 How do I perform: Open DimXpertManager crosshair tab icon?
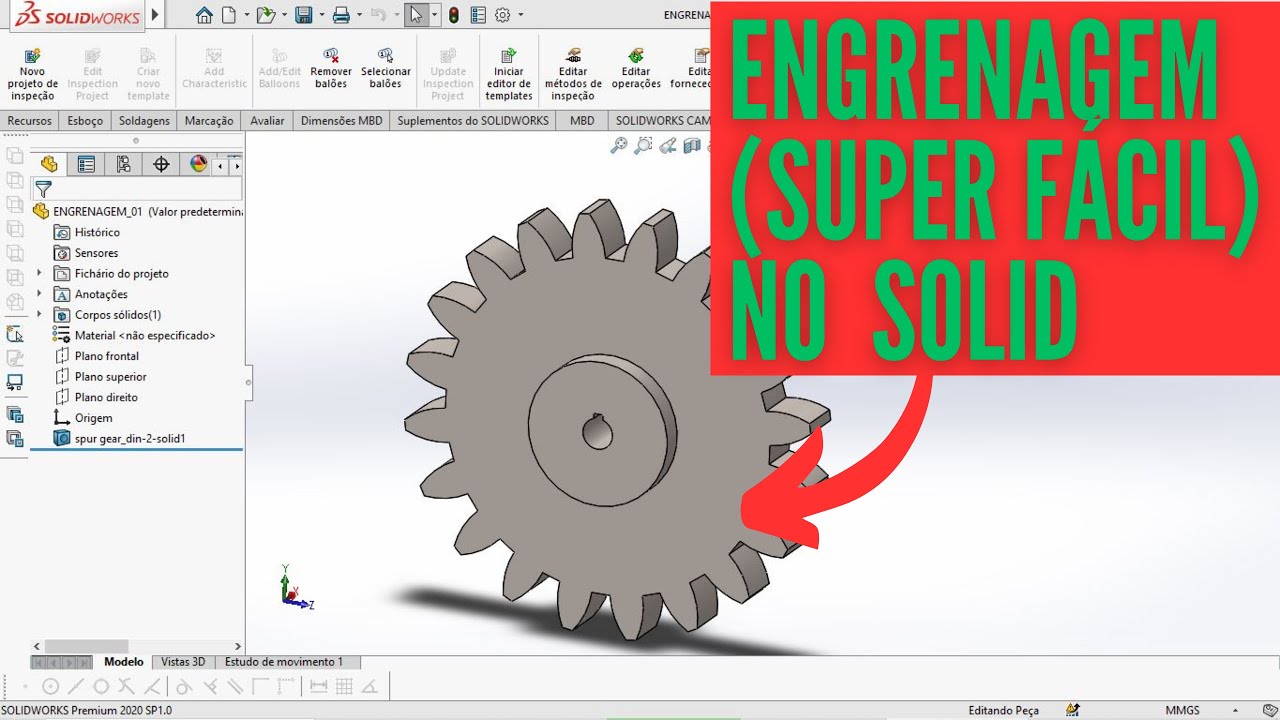point(161,165)
